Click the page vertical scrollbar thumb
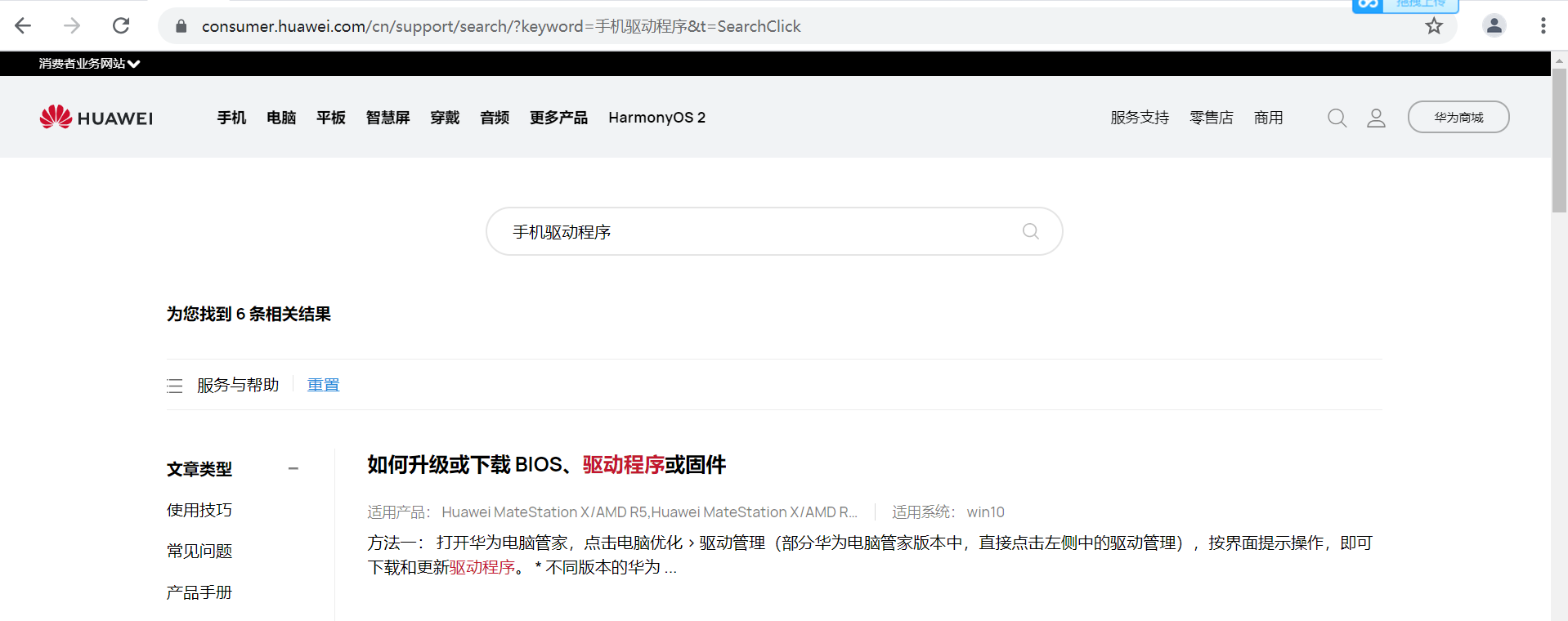Image resolution: width=1568 pixels, height=621 pixels. (x=1559, y=139)
